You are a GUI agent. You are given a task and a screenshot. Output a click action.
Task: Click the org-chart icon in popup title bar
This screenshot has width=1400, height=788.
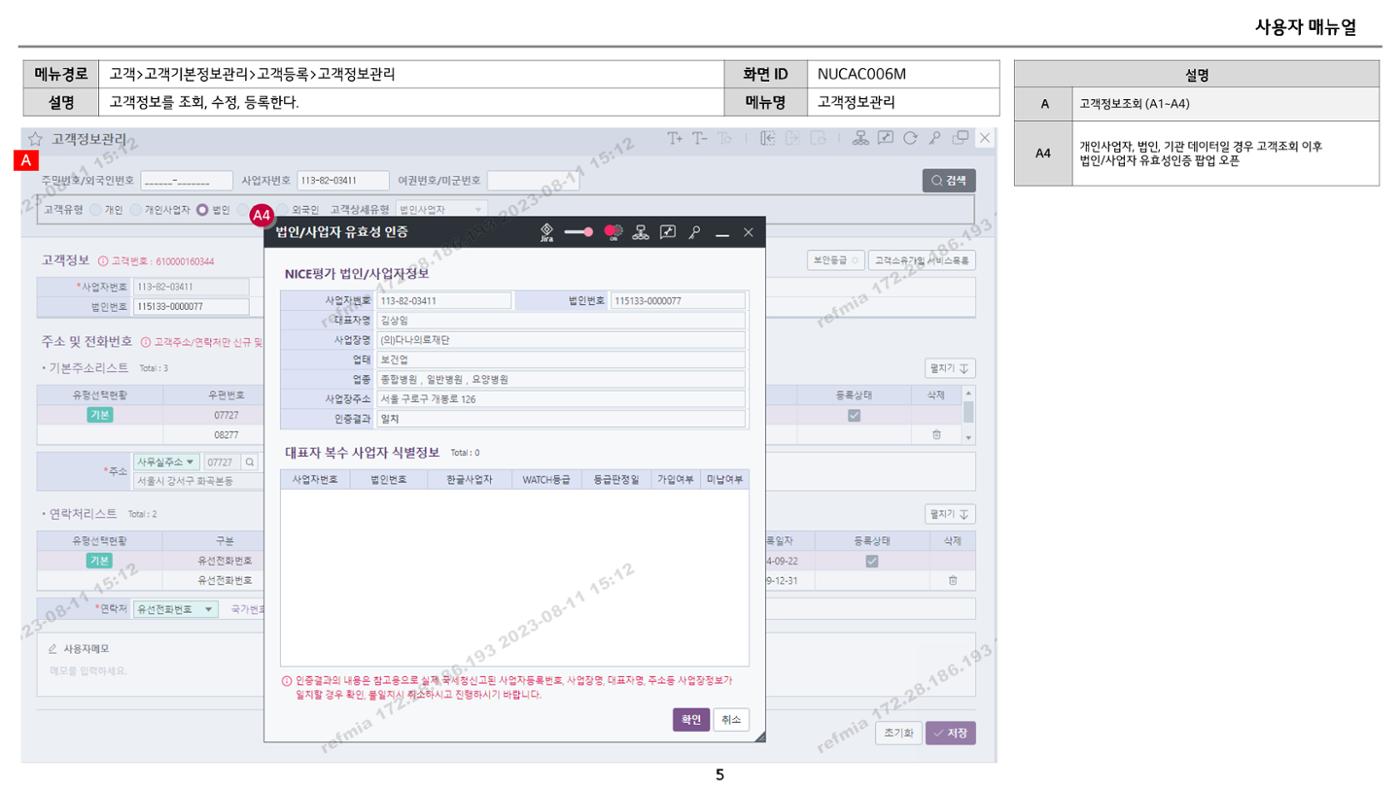641,232
